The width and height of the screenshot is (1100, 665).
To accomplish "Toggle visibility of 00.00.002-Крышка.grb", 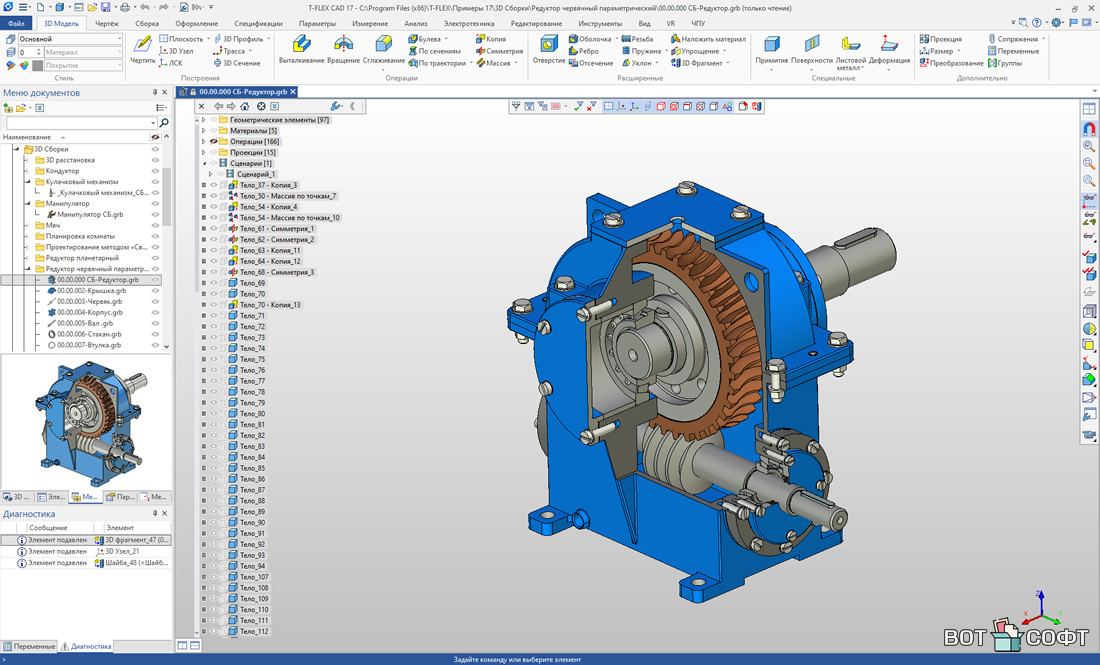I will (x=156, y=290).
